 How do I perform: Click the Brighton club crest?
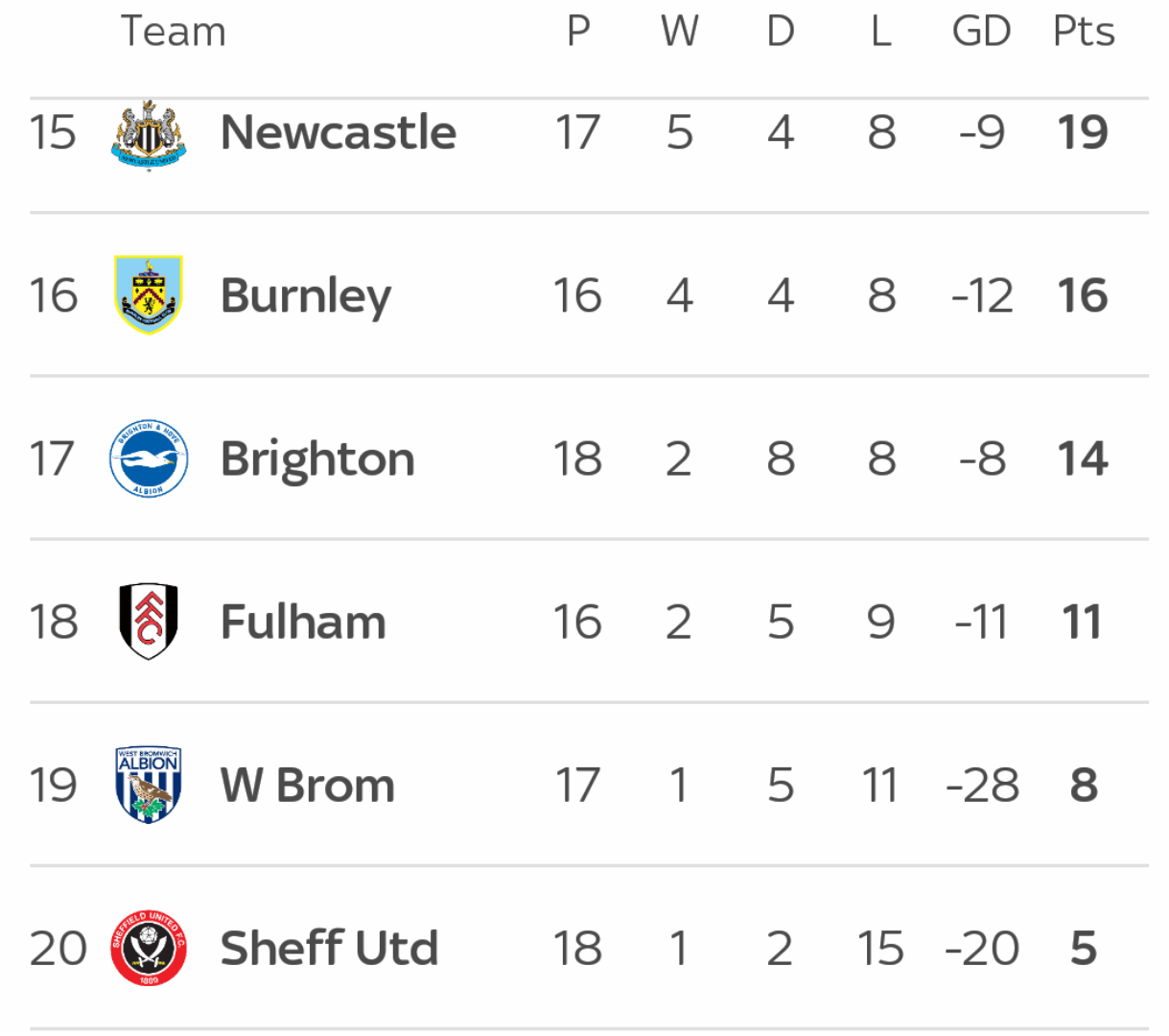149,459
